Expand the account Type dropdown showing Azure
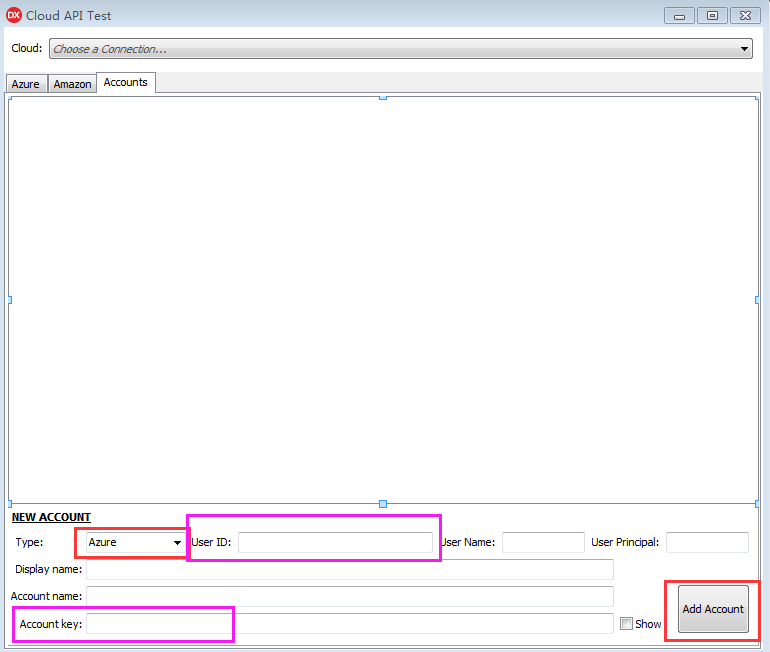This screenshot has height=652, width=770. pyautogui.click(x=135, y=542)
